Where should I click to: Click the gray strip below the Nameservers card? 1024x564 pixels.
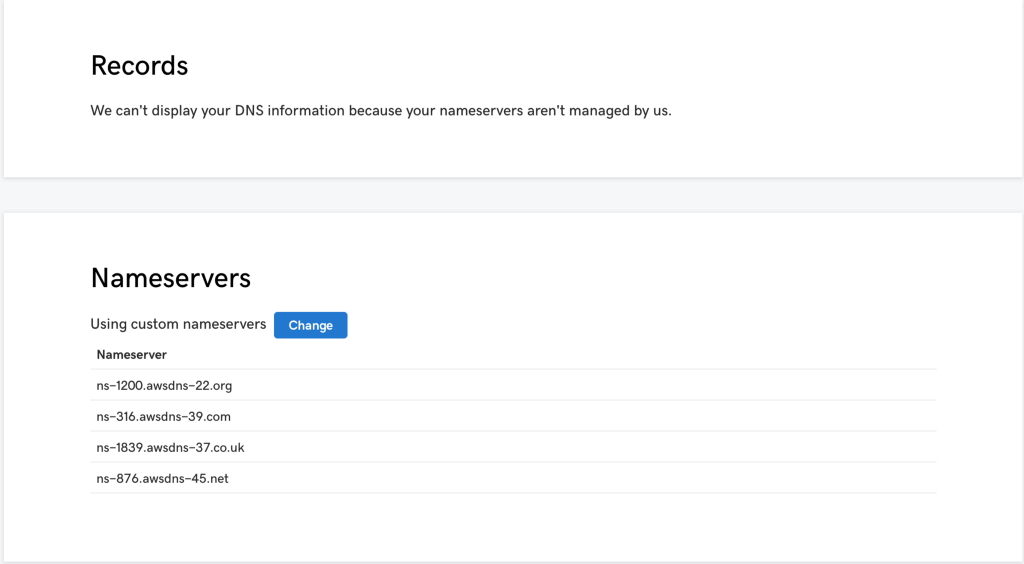512,562
